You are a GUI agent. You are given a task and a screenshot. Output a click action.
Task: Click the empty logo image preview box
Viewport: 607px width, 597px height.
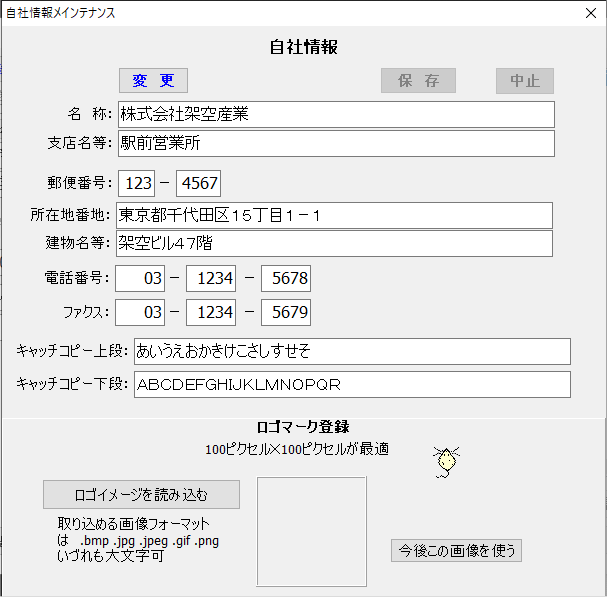click(311, 531)
